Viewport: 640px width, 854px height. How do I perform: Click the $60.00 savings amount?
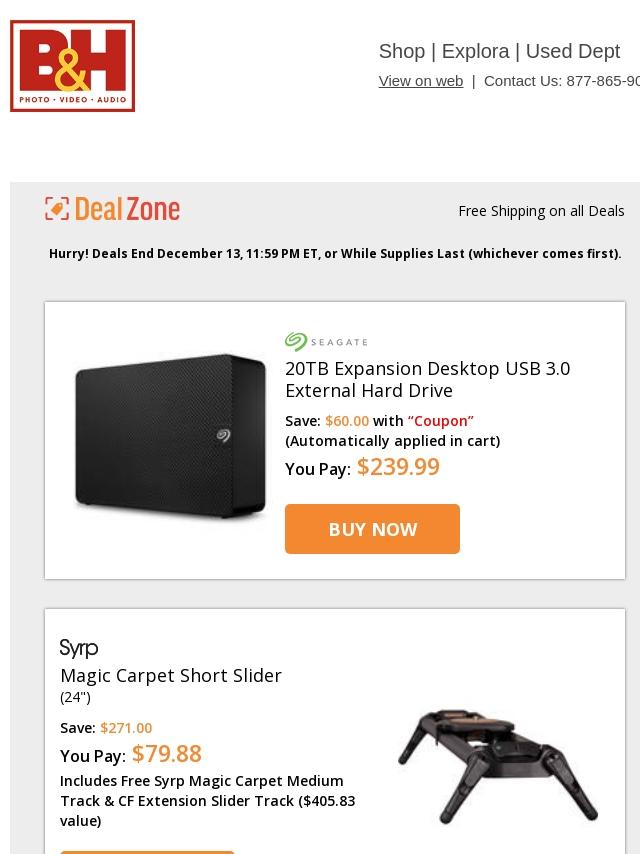(347, 421)
